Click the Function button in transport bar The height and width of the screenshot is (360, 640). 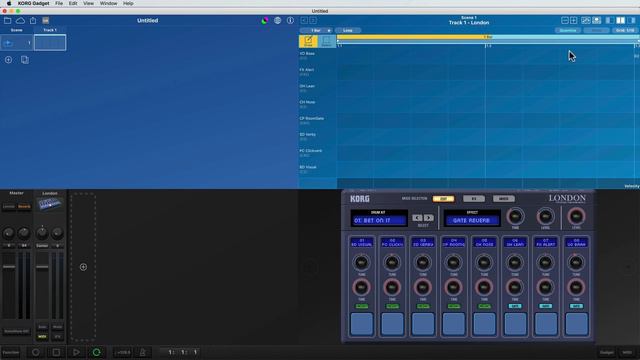(11, 352)
